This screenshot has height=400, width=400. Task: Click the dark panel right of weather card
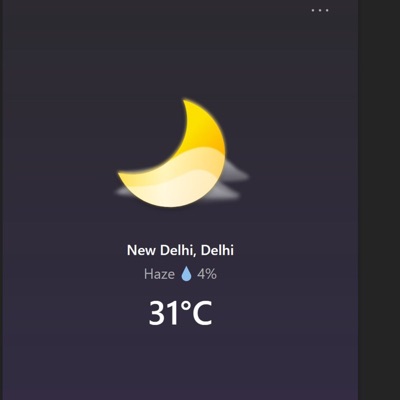click(379, 200)
